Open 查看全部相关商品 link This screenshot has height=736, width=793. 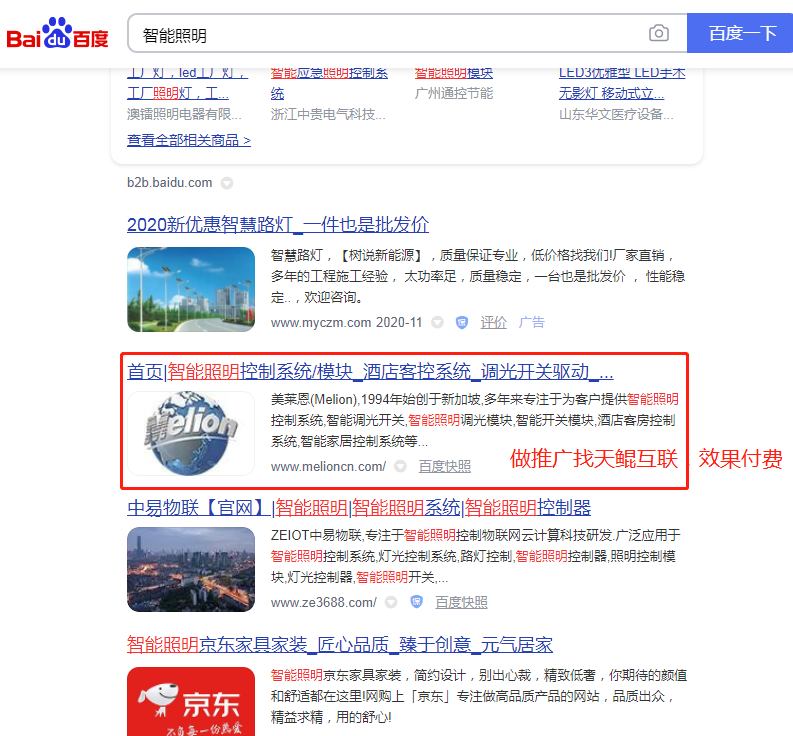tap(189, 140)
